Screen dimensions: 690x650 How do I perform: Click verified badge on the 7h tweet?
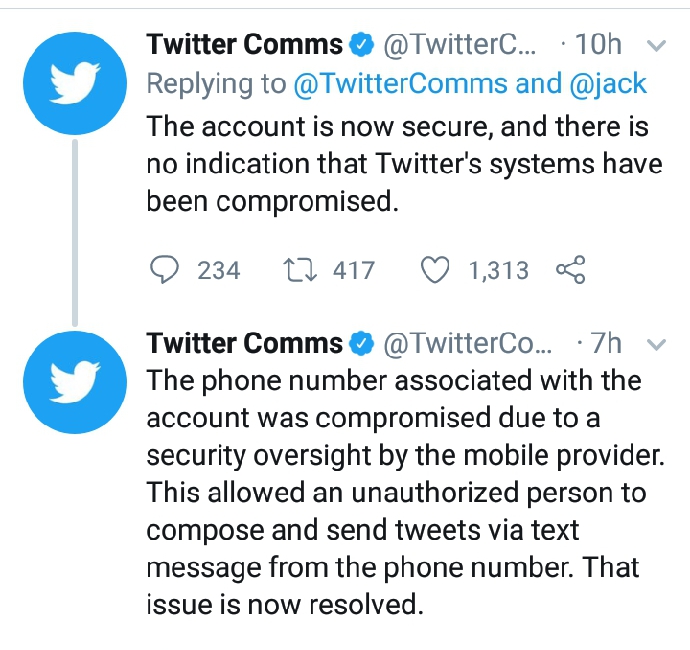click(361, 344)
